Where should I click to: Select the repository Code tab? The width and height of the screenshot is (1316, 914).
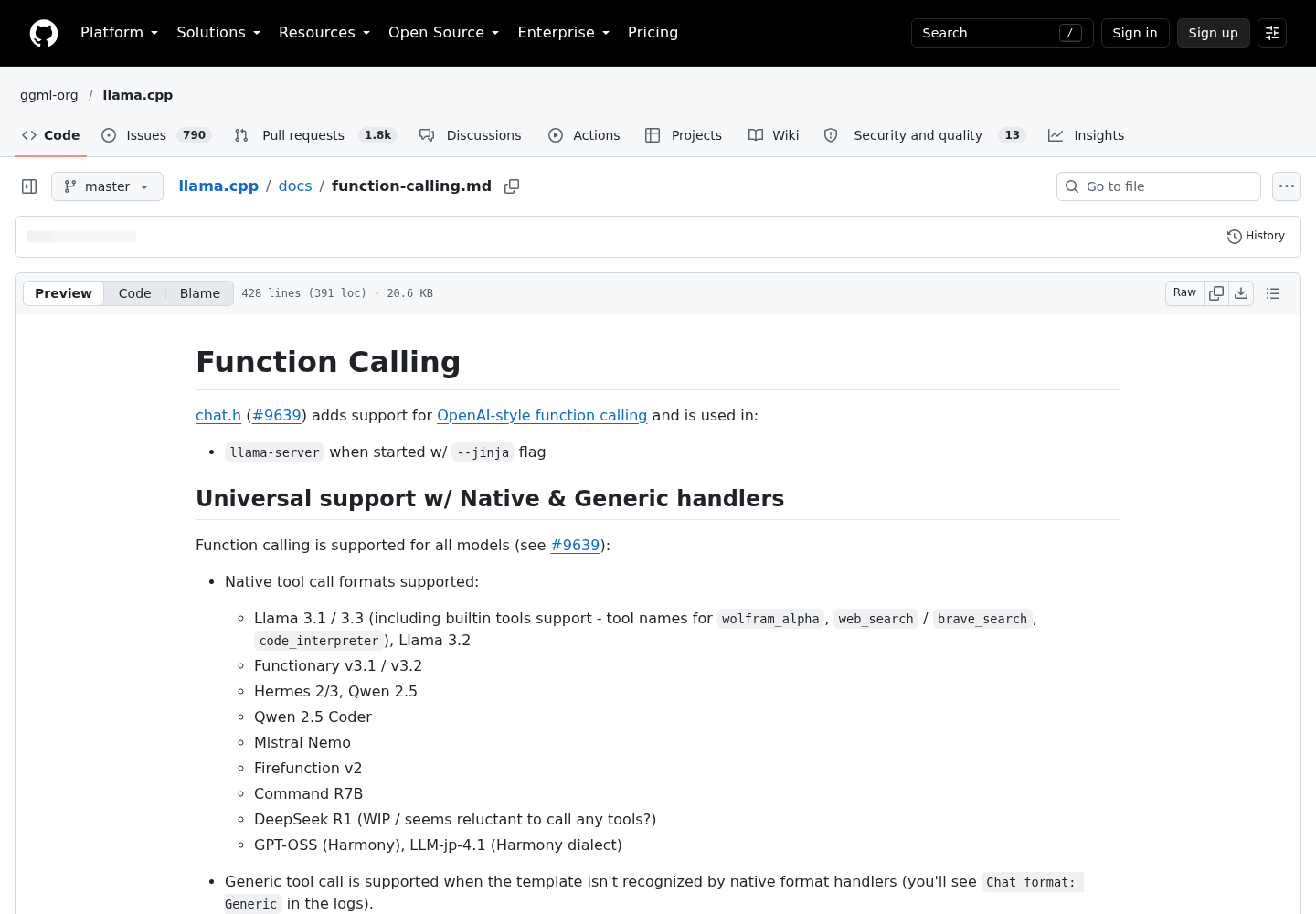51,135
